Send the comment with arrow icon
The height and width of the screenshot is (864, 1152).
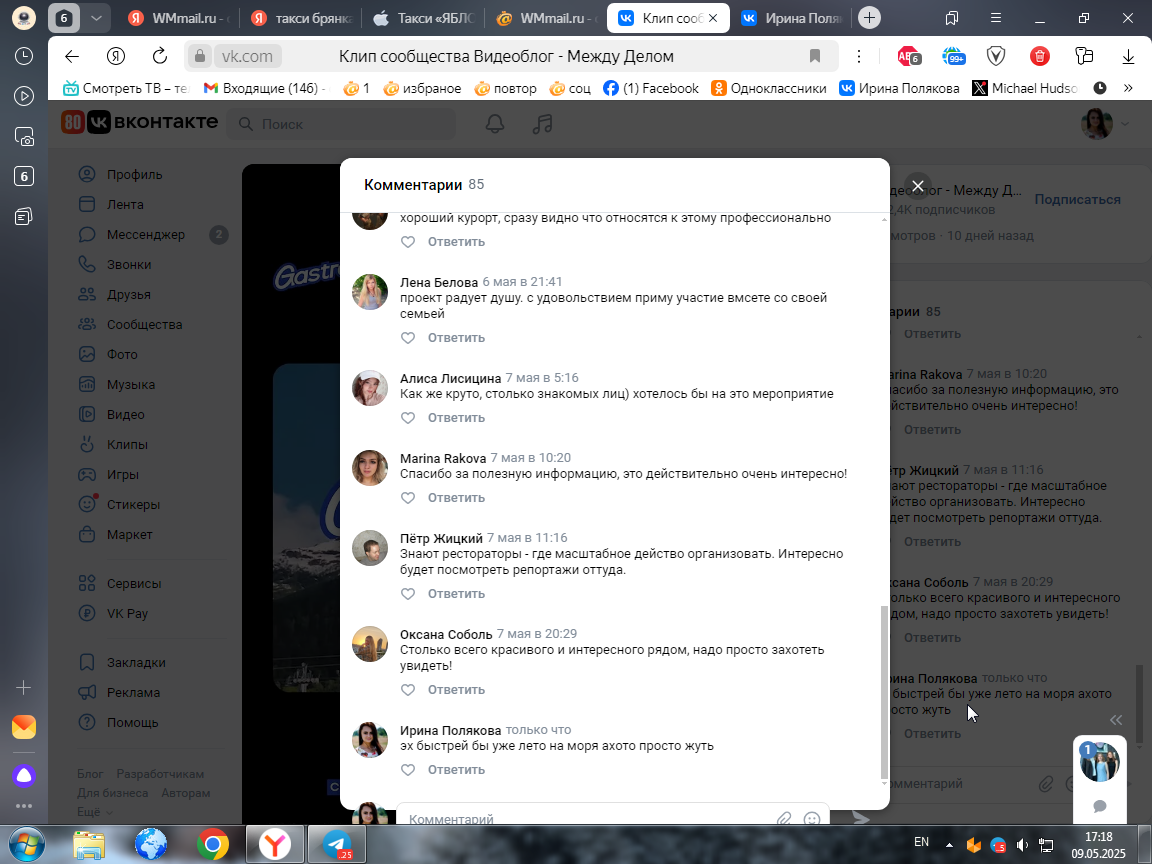coord(860,818)
